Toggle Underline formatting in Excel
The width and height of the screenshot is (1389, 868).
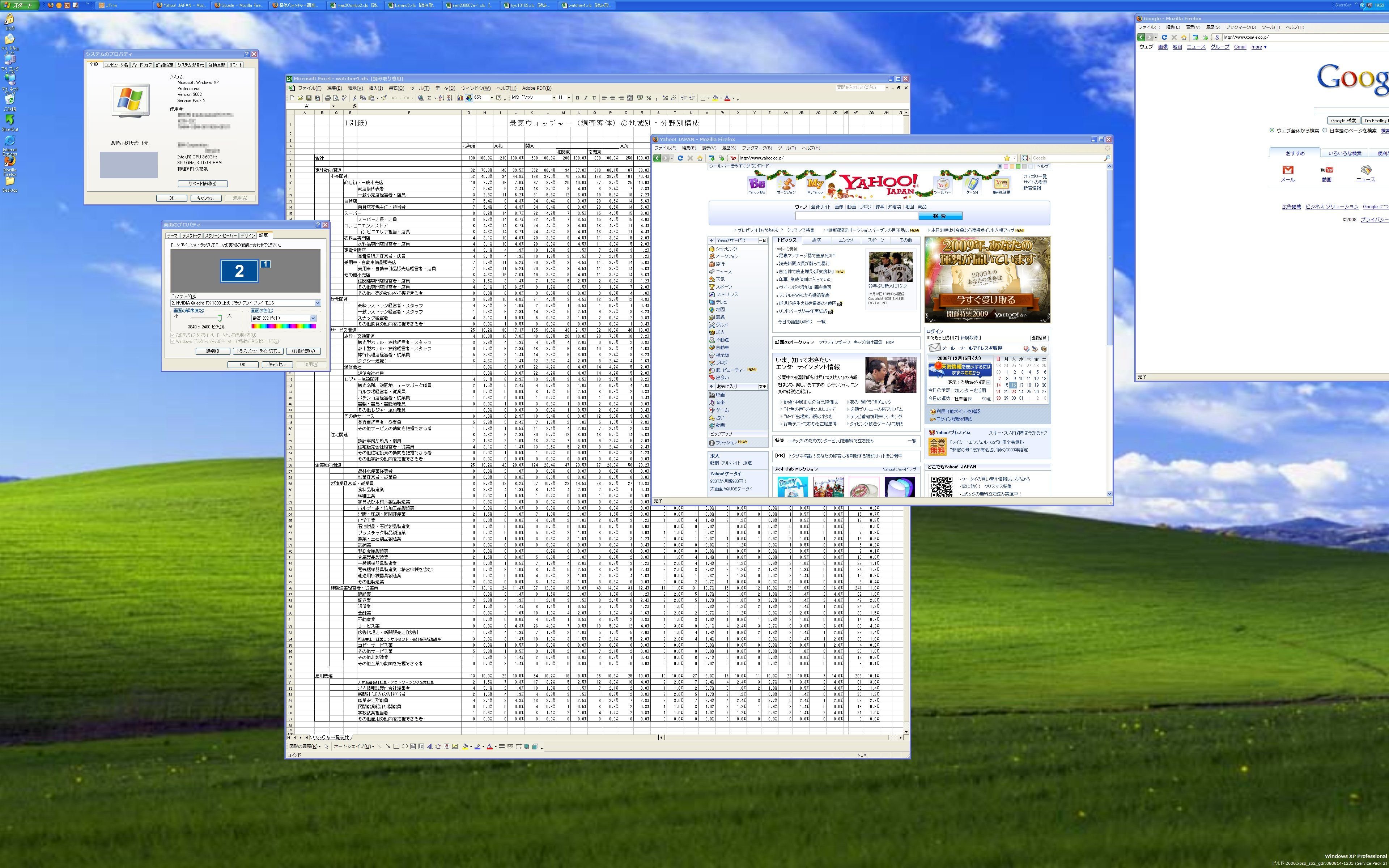594,98
